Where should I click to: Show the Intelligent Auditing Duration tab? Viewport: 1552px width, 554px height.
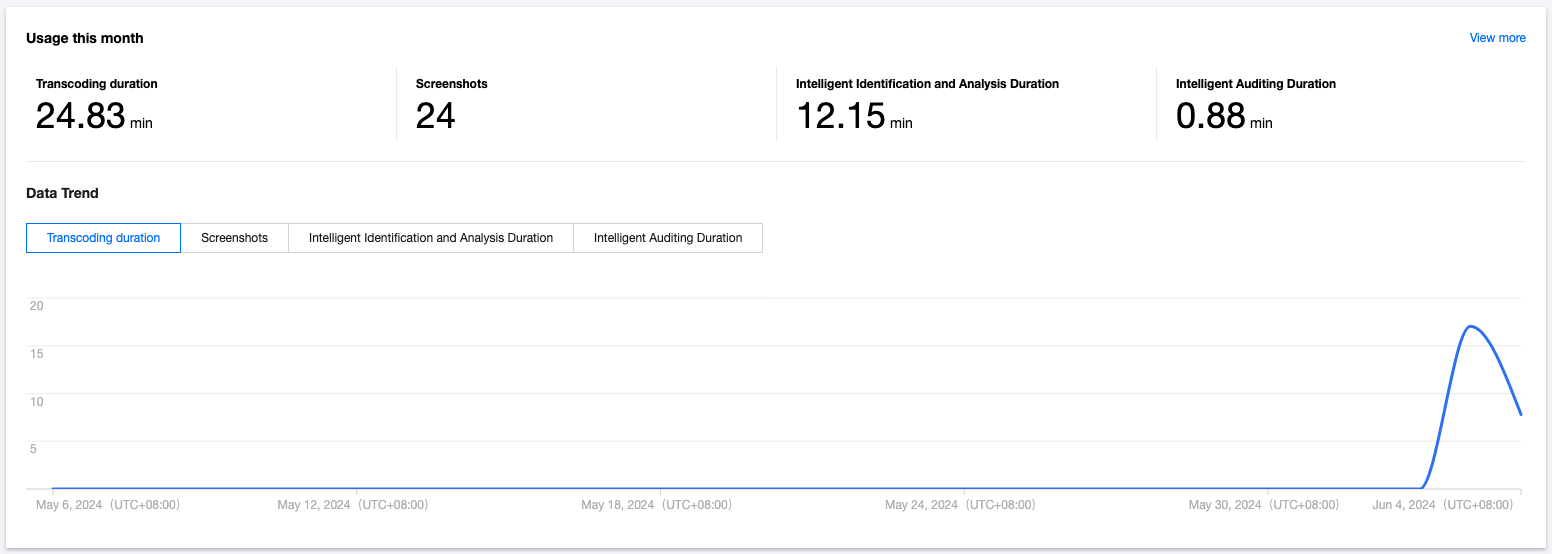coord(667,238)
